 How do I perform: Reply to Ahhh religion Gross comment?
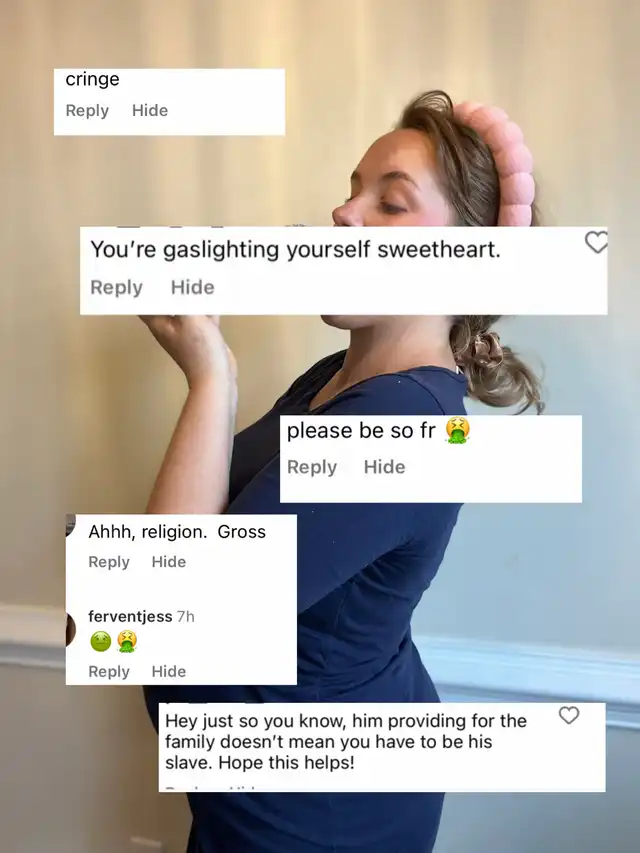tap(109, 562)
